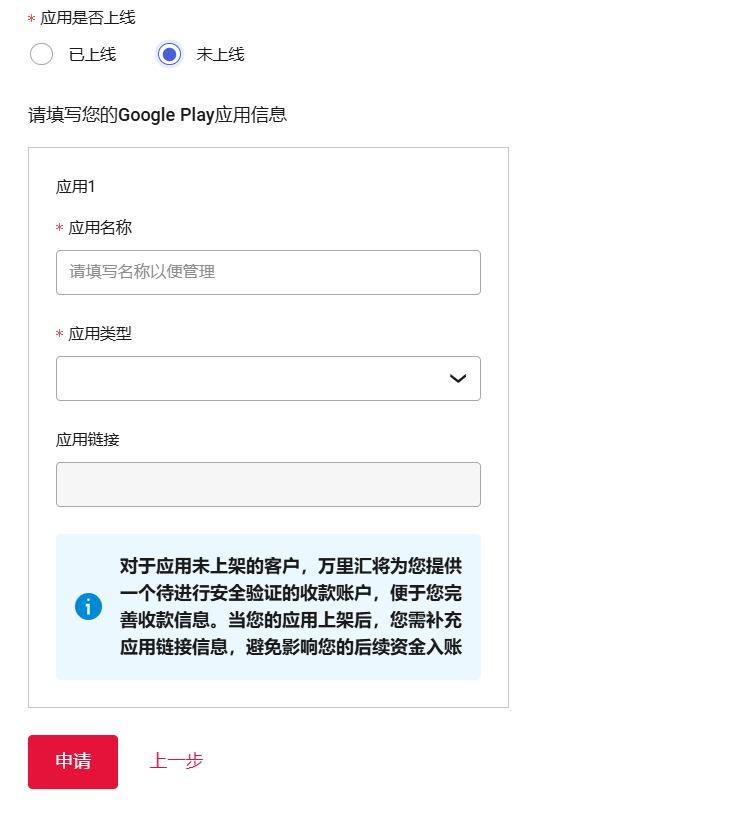This screenshot has height=818, width=737.
Task: Click the disabled 应用链接 input field
Action: coord(268,484)
